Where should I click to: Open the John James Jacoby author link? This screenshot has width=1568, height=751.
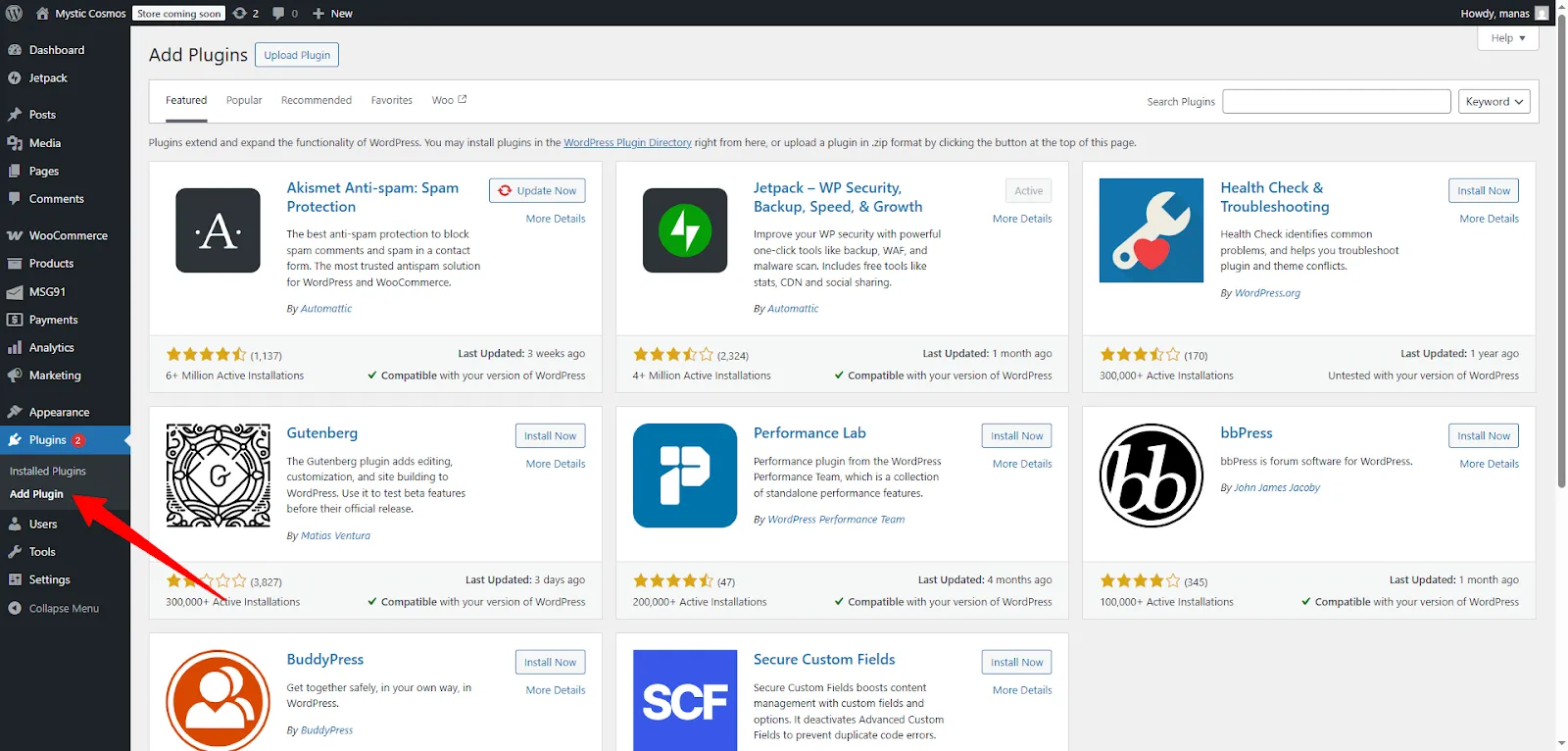[x=1277, y=488]
